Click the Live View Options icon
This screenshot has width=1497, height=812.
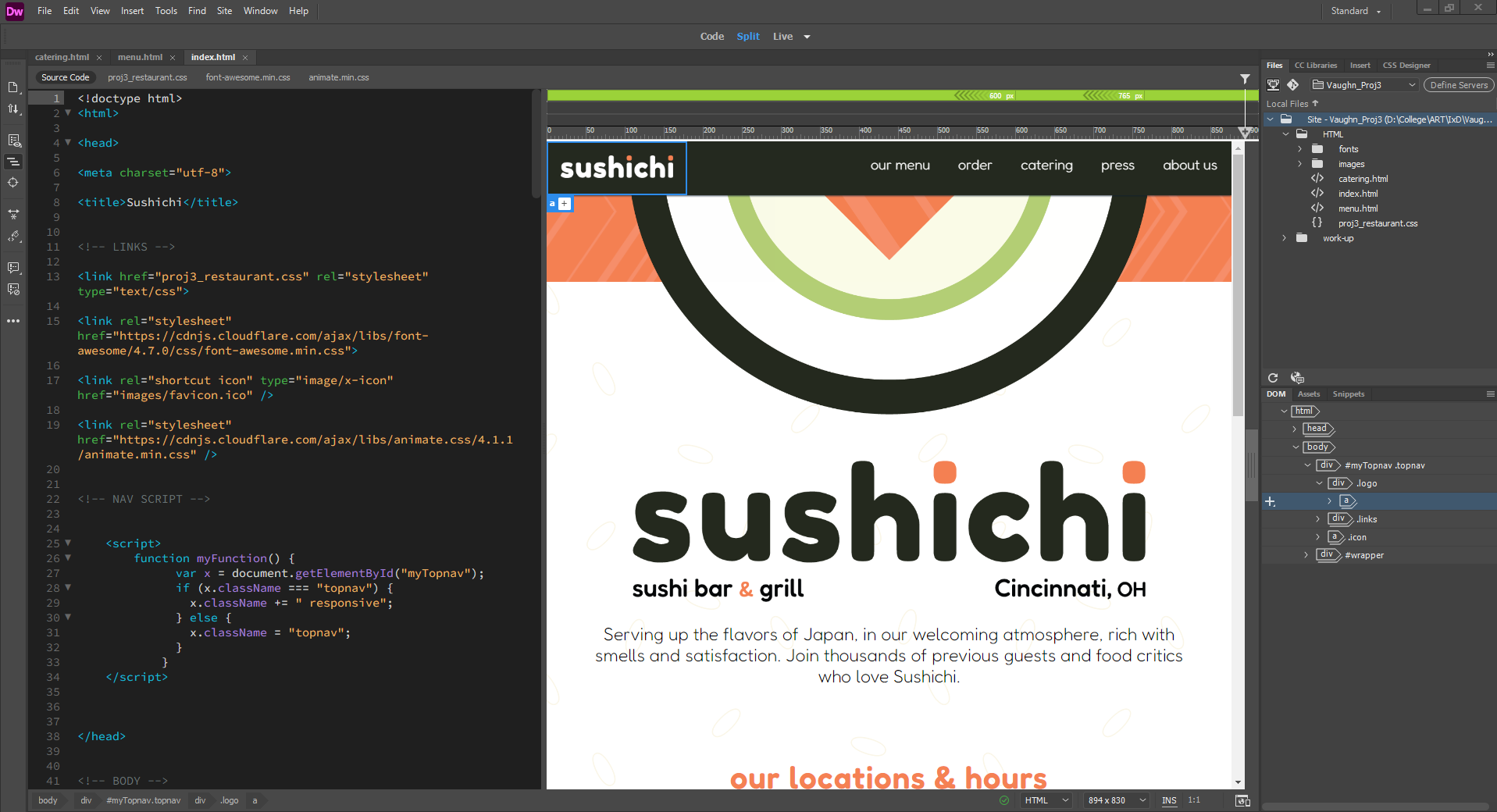(x=13, y=141)
